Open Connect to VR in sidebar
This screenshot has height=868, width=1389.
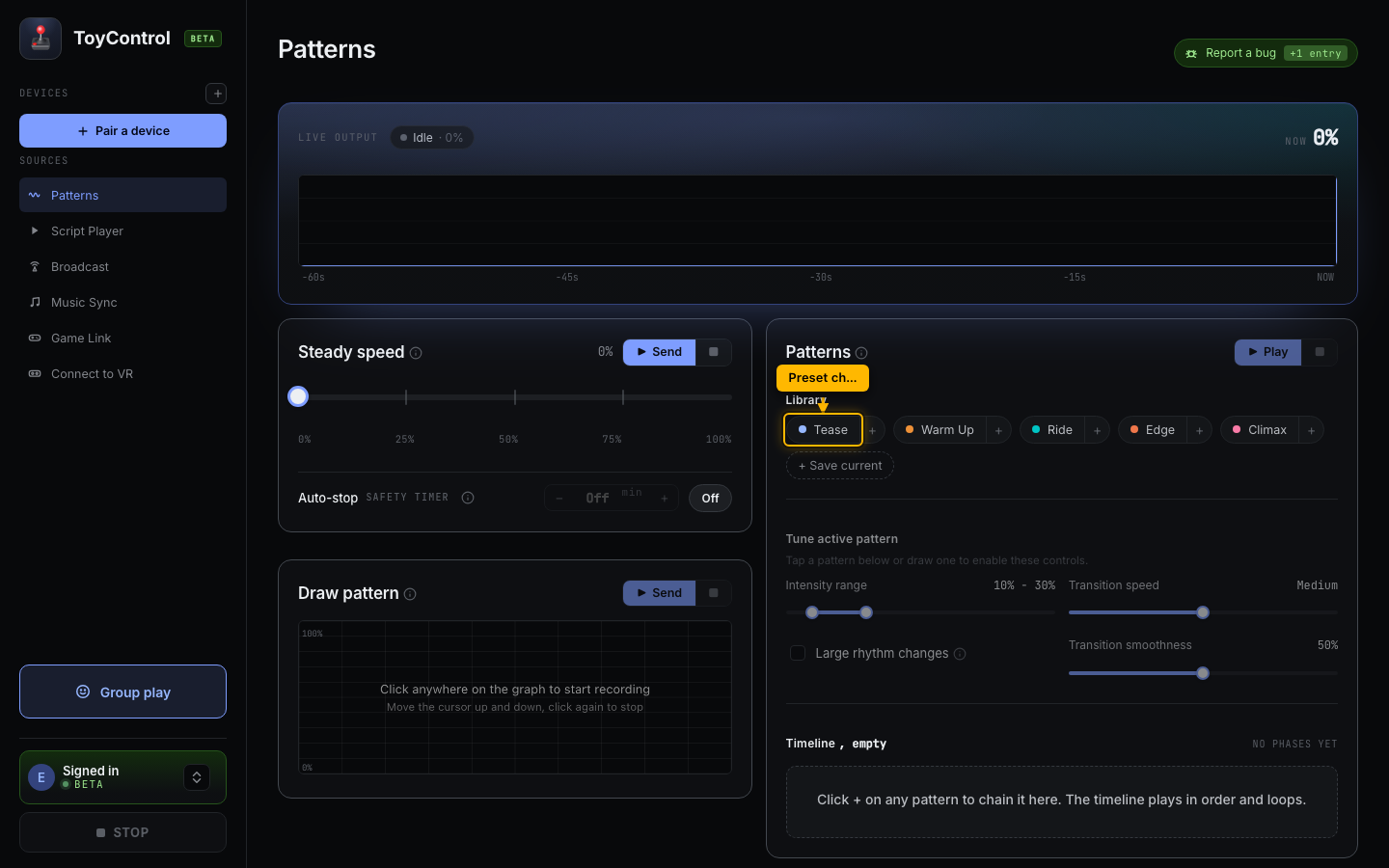coord(123,373)
